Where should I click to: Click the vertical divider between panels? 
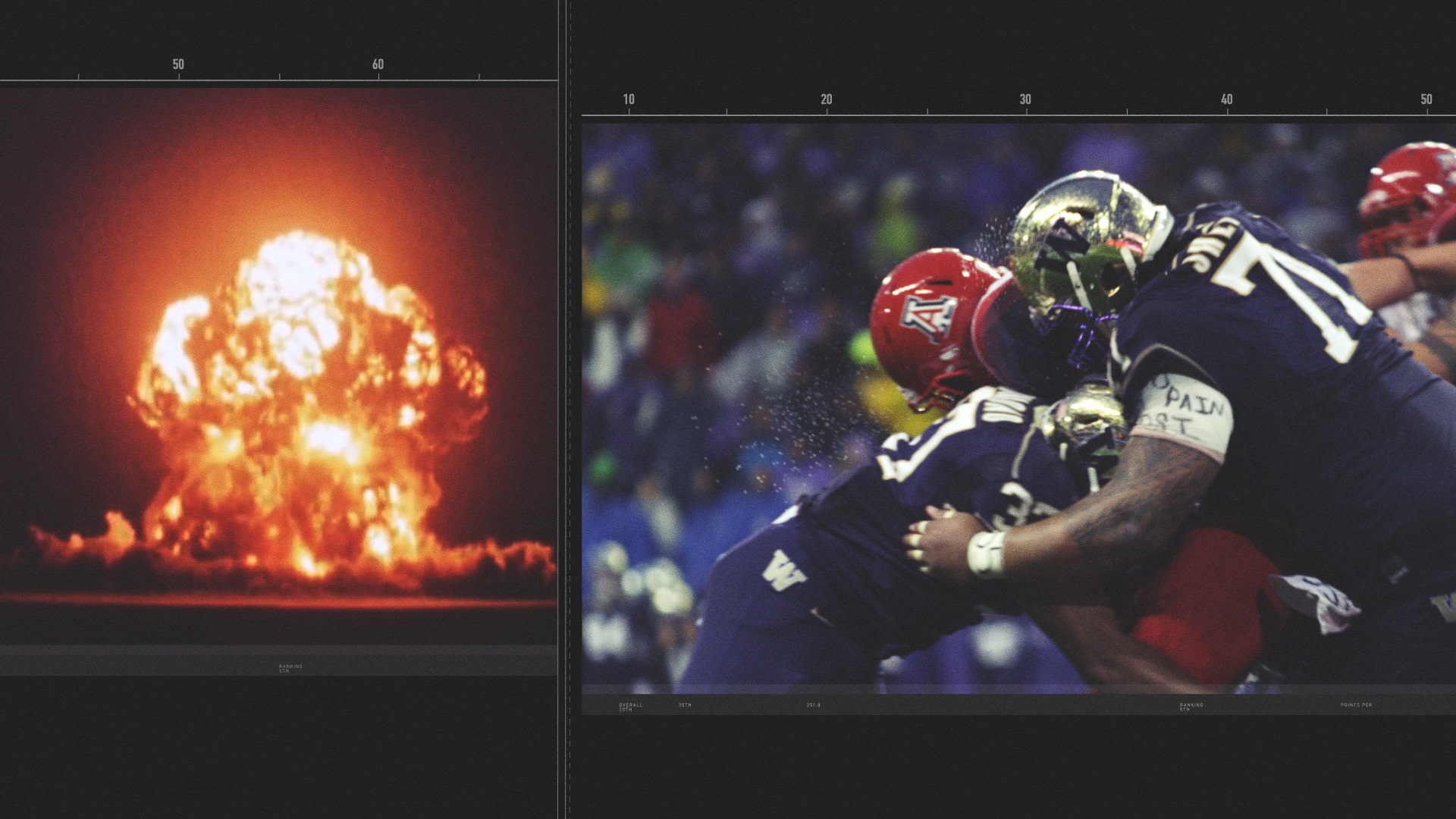[x=567, y=409]
